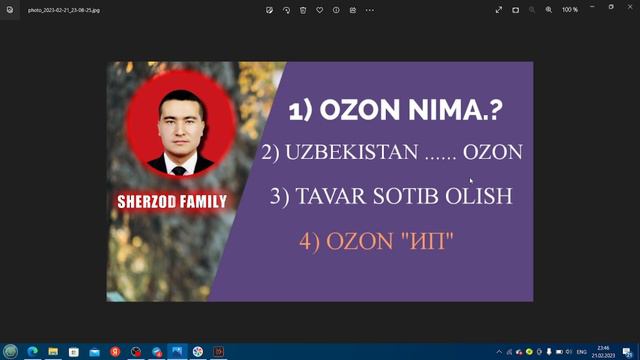Click the 100 % zoom level
Image resolution: width=640 pixels, height=360 pixels.
click(x=570, y=10)
